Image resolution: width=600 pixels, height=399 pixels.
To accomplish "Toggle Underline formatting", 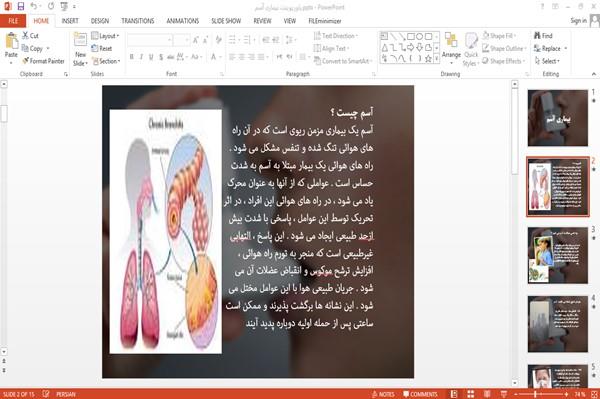I will pos(151,57).
